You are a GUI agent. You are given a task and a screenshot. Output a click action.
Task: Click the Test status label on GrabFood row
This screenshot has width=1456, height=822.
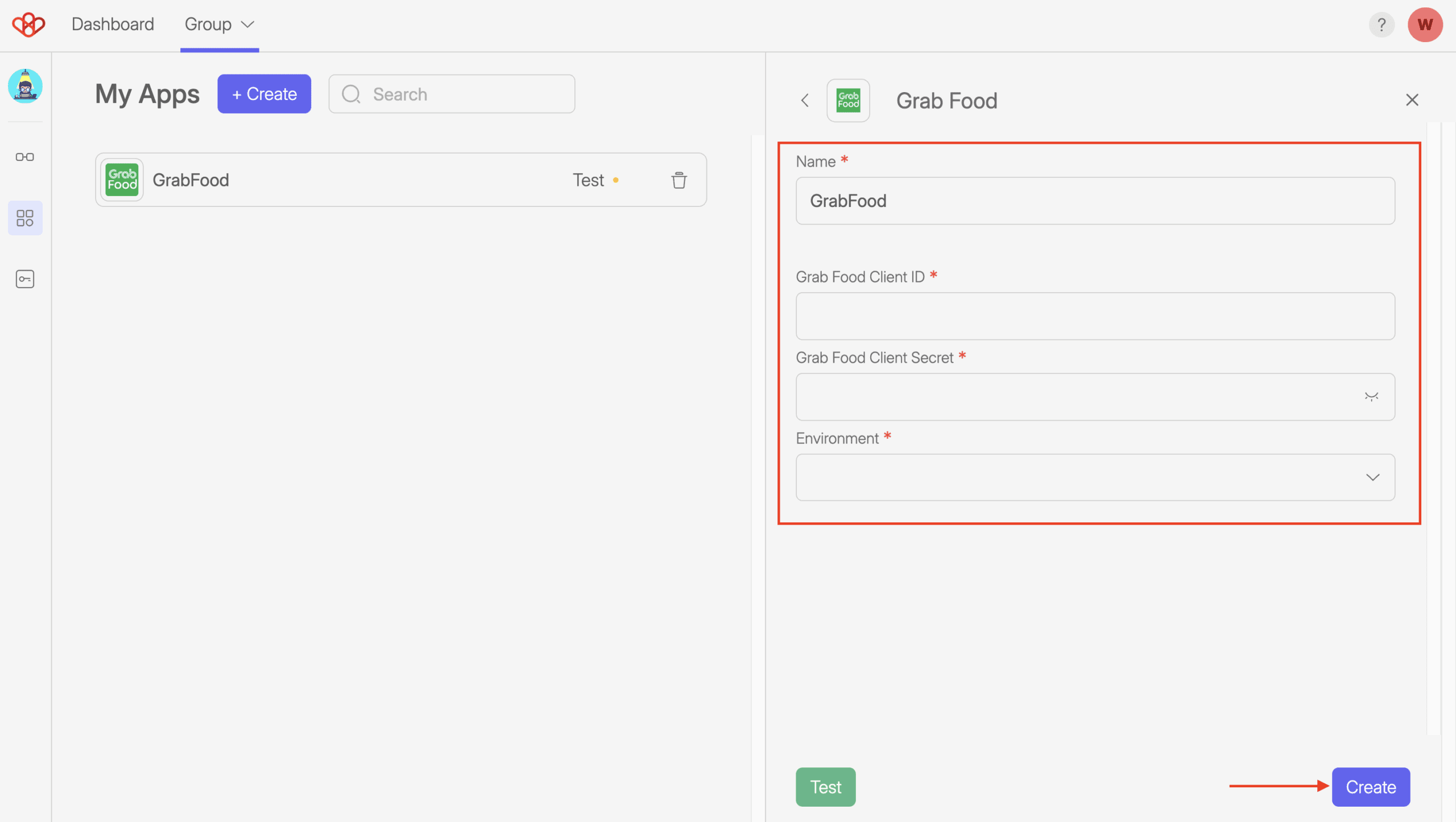point(588,180)
